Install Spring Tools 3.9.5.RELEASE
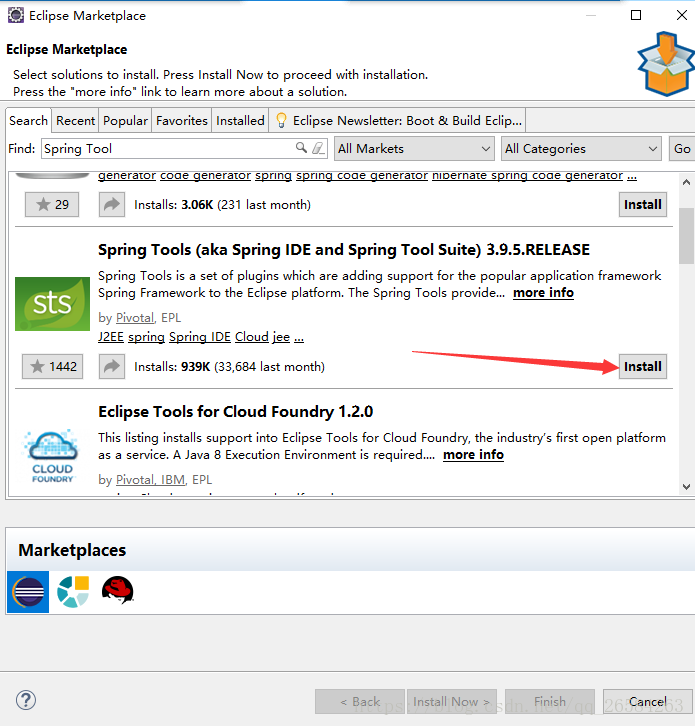 (643, 367)
